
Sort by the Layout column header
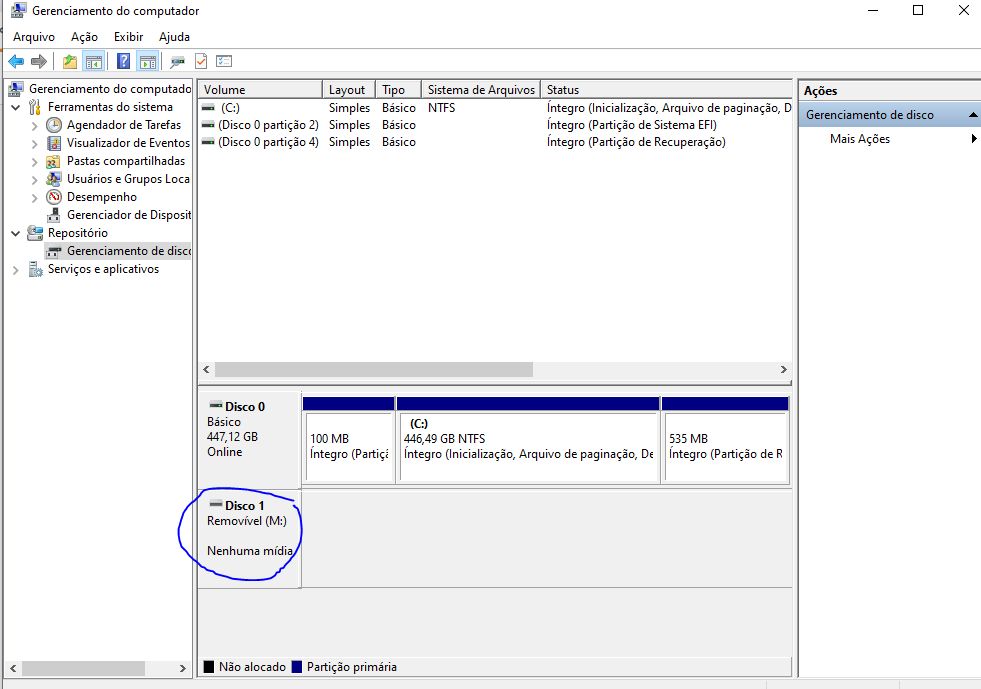(x=348, y=89)
